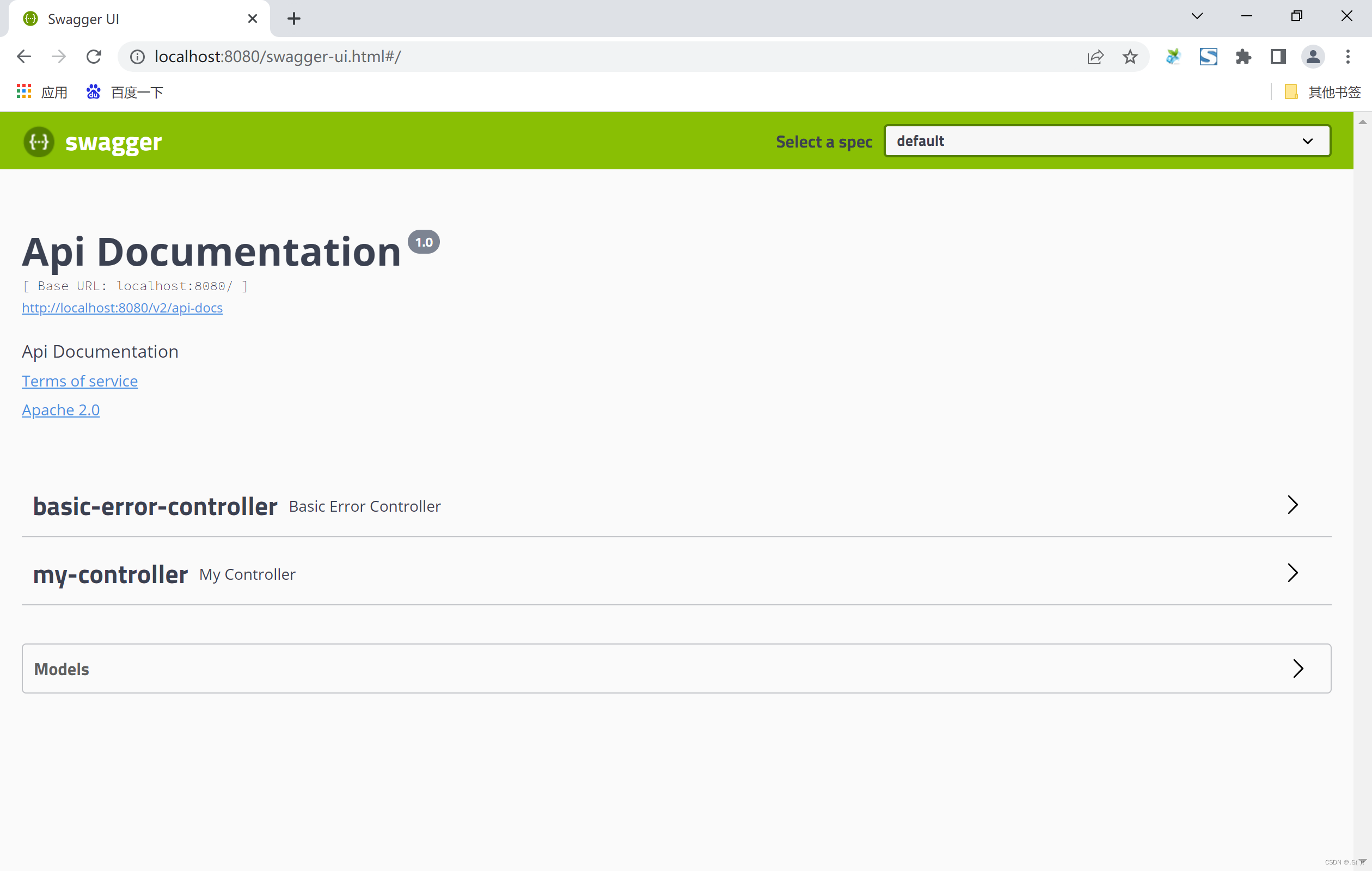Reload the Swagger UI page
1372x871 pixels.
click(94, 57)
